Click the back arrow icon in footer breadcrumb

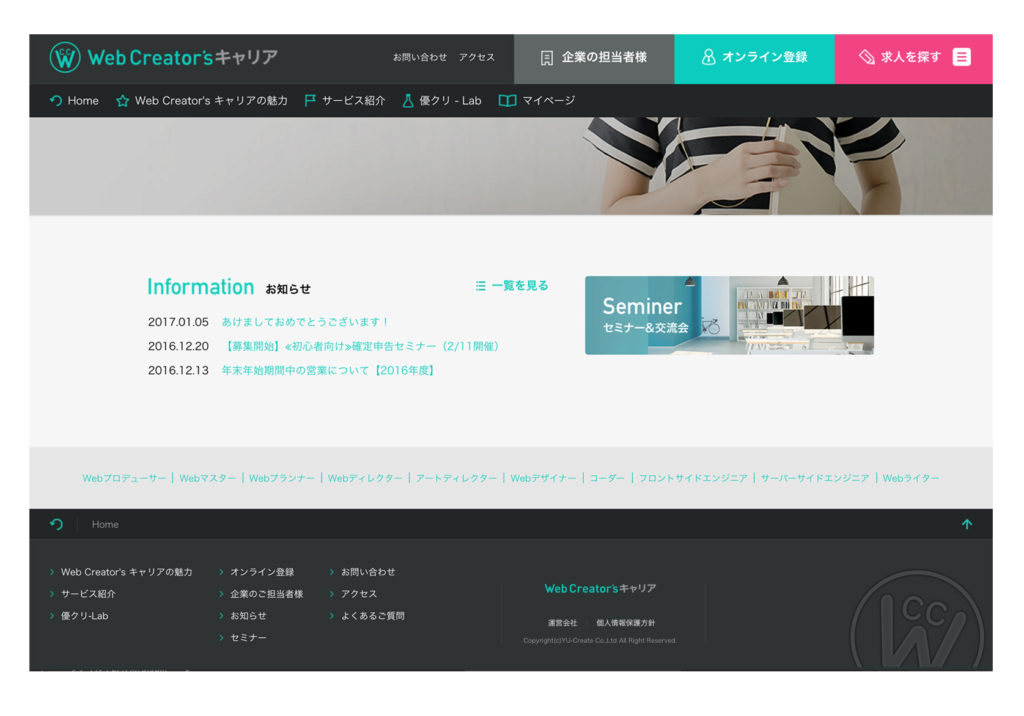[56, 524]
